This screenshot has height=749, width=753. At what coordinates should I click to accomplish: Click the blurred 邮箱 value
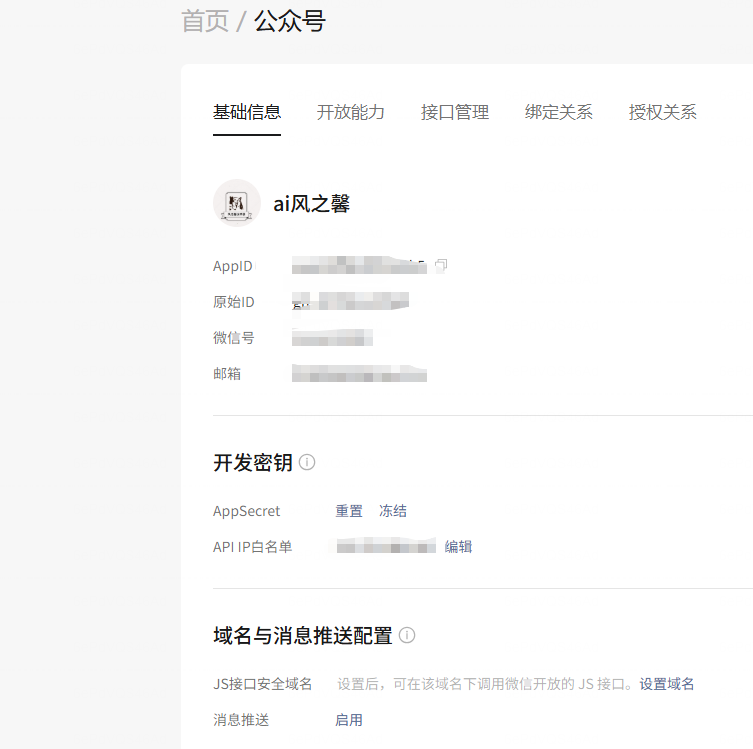(x=359, y=373)
